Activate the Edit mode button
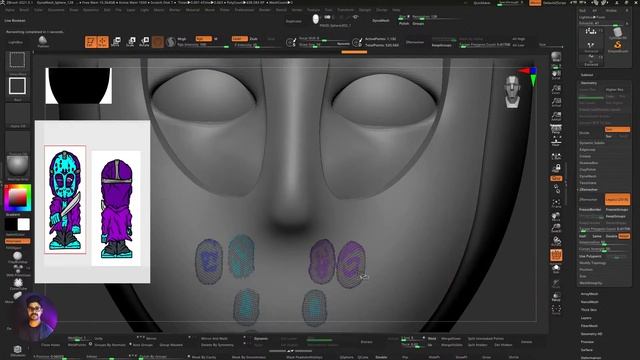The width and height of the screenshot is (640, 360). click(91, 42)
